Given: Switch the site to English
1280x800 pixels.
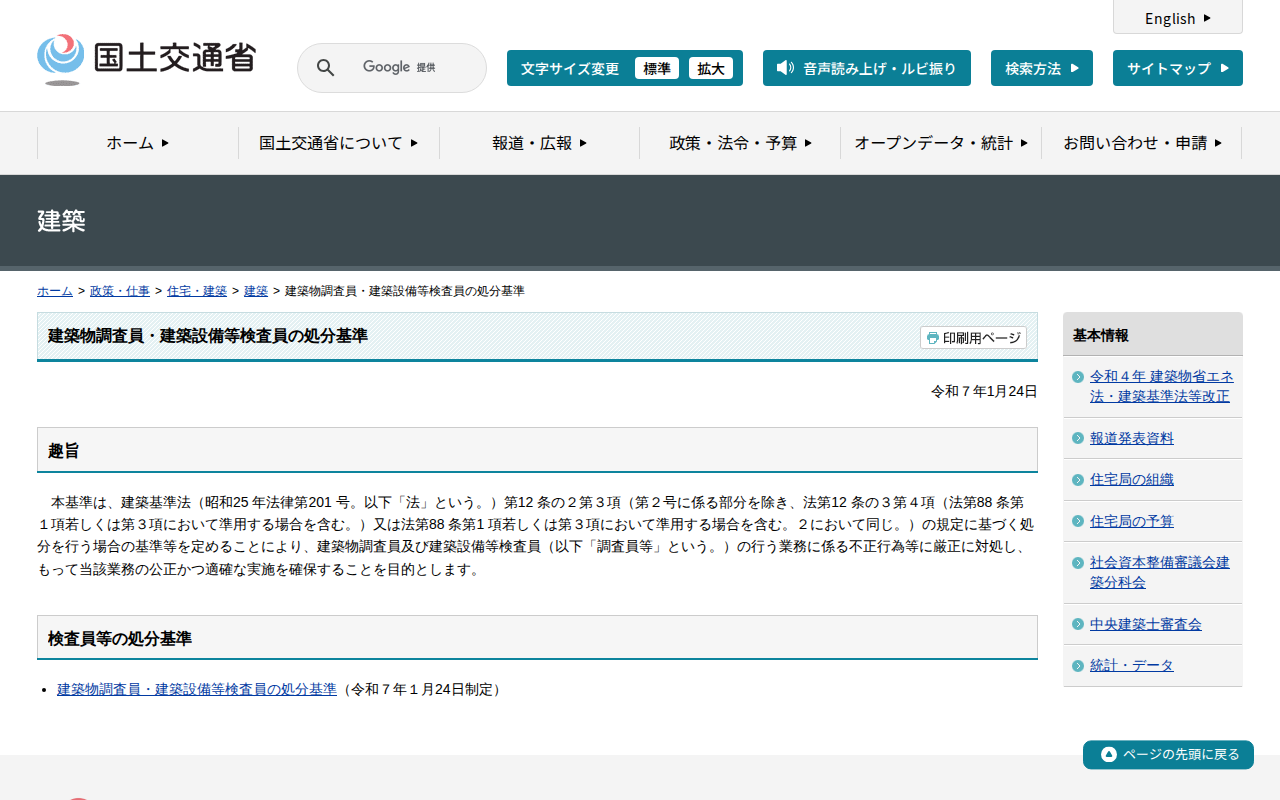Looking at the screenshot, I should coord(1178,17).
